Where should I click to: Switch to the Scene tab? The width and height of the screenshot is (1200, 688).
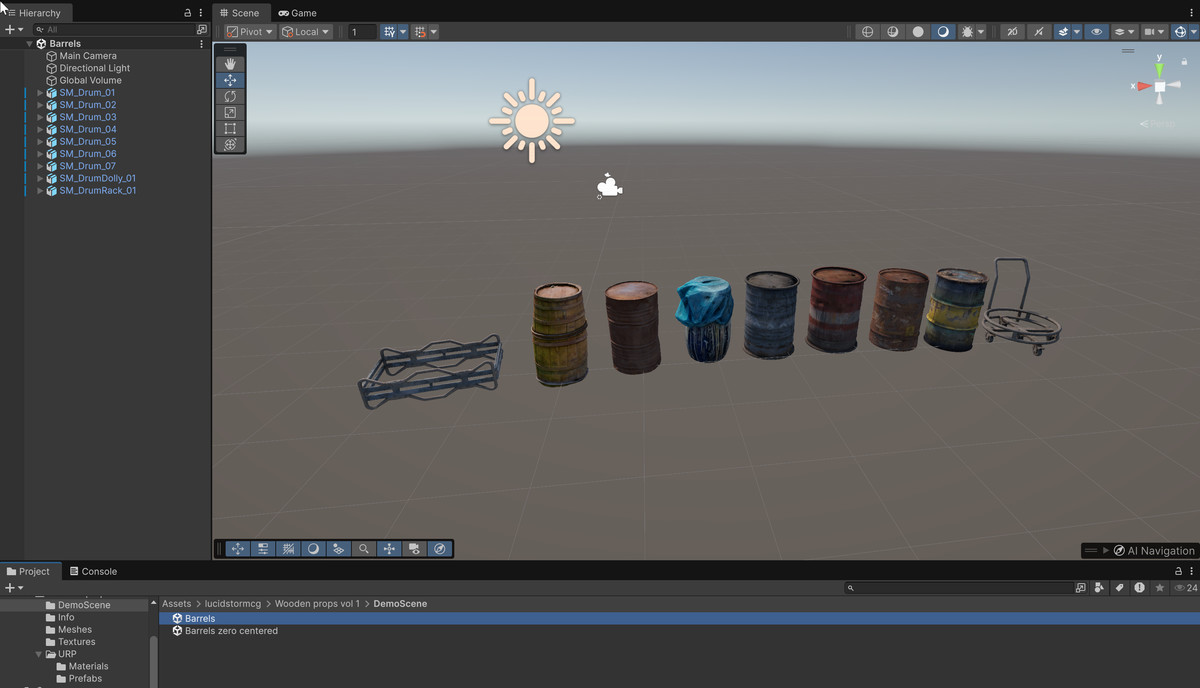(x=239, y=13)
